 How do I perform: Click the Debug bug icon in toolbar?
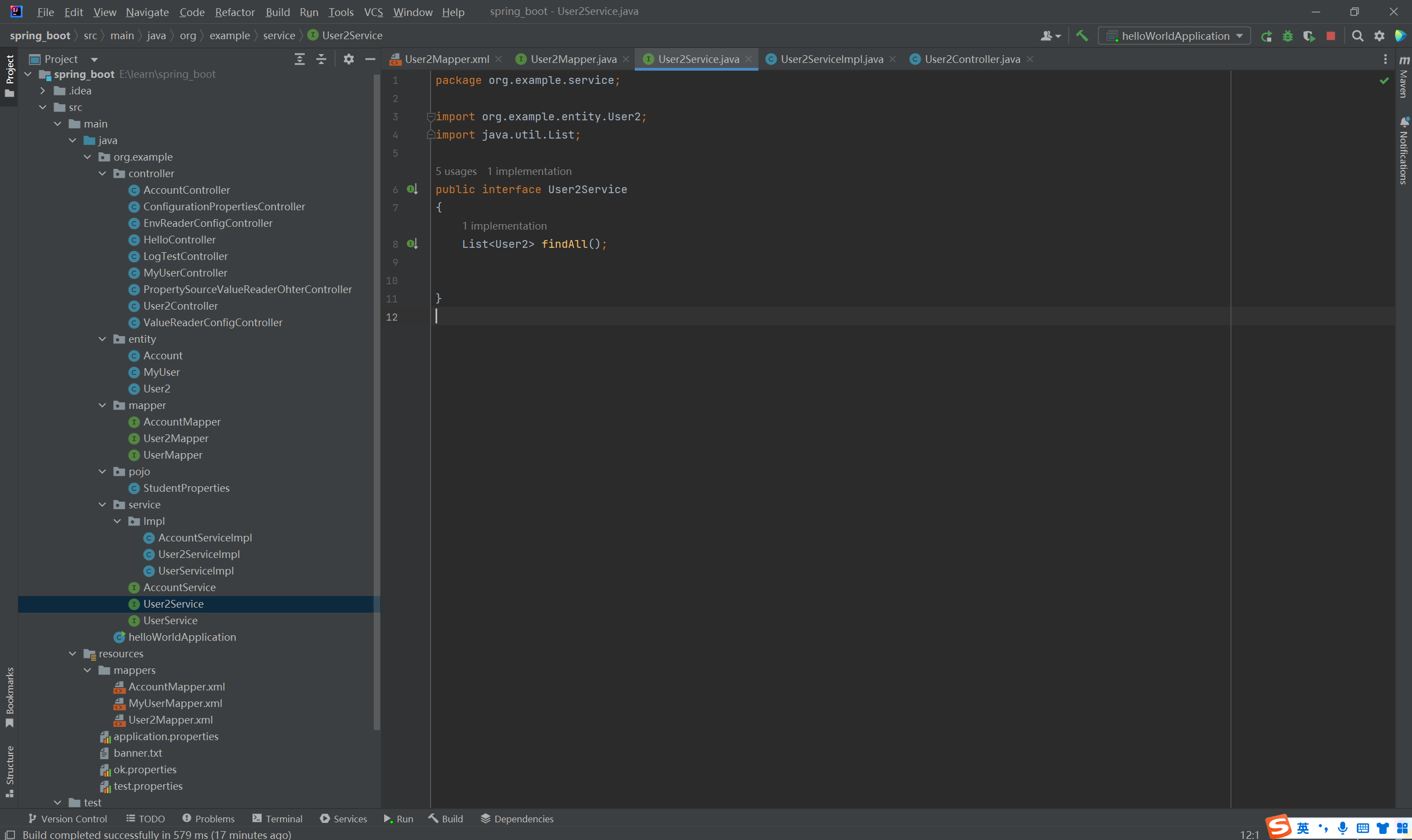click(x=1287, y=36)
